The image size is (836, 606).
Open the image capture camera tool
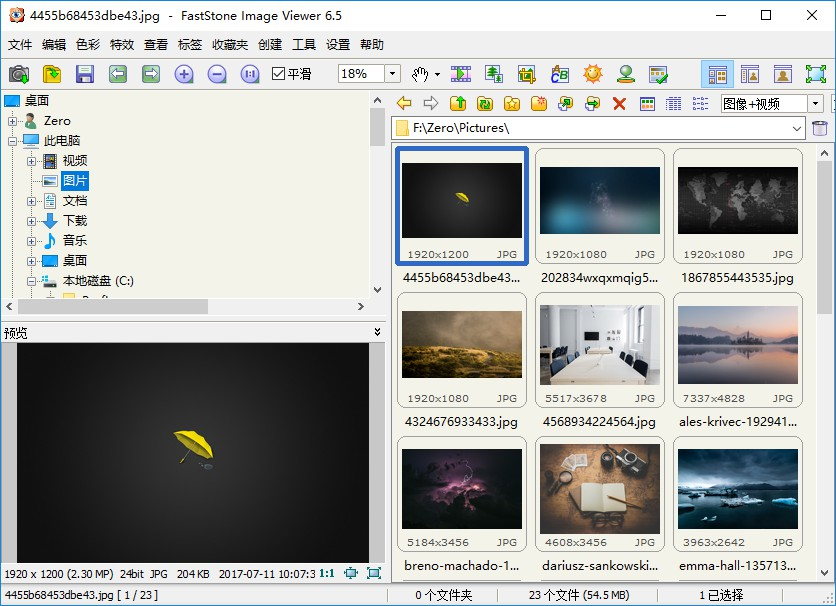point(20,74)
